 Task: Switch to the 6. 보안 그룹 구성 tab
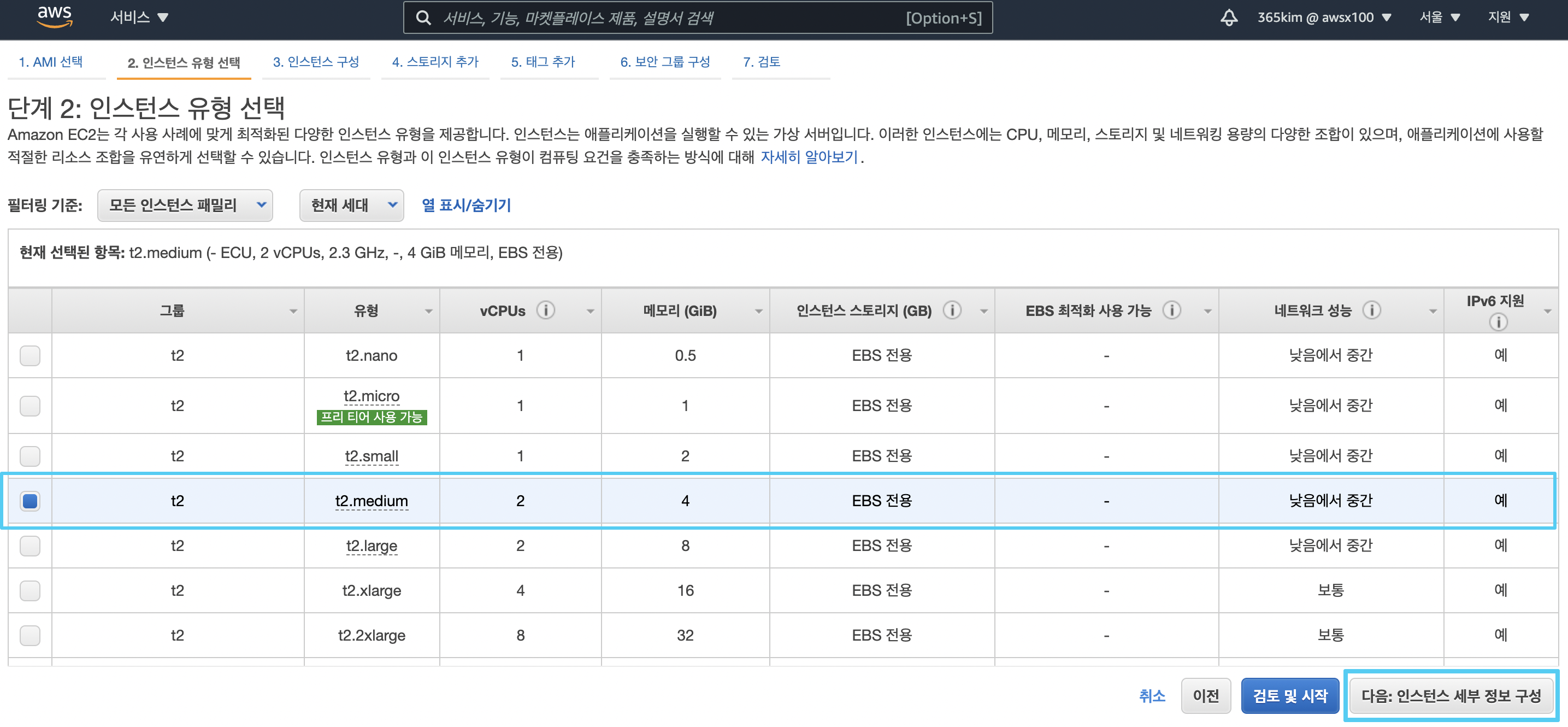tap(665, 62)
